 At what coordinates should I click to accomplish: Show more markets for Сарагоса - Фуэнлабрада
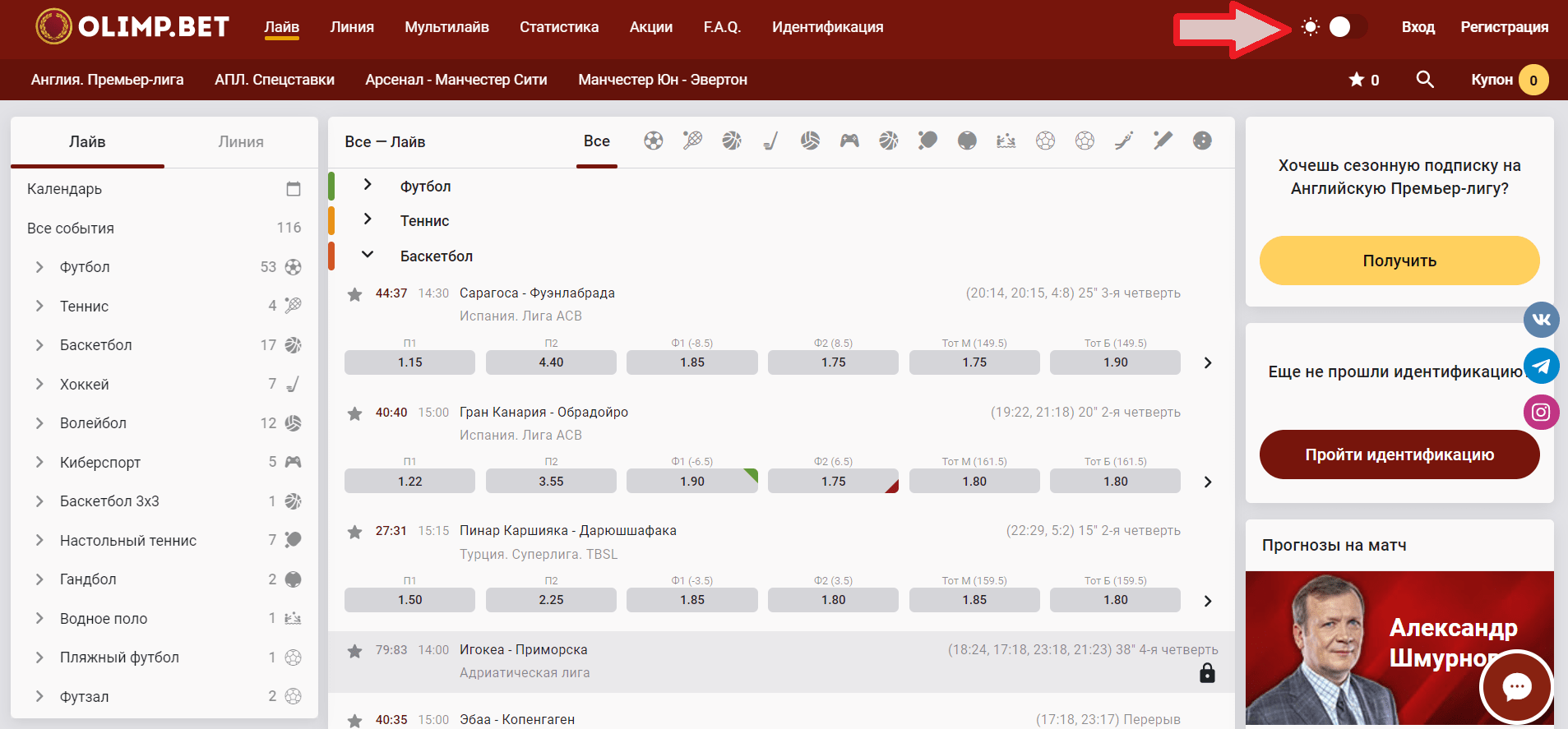(x=1208, y=362)
